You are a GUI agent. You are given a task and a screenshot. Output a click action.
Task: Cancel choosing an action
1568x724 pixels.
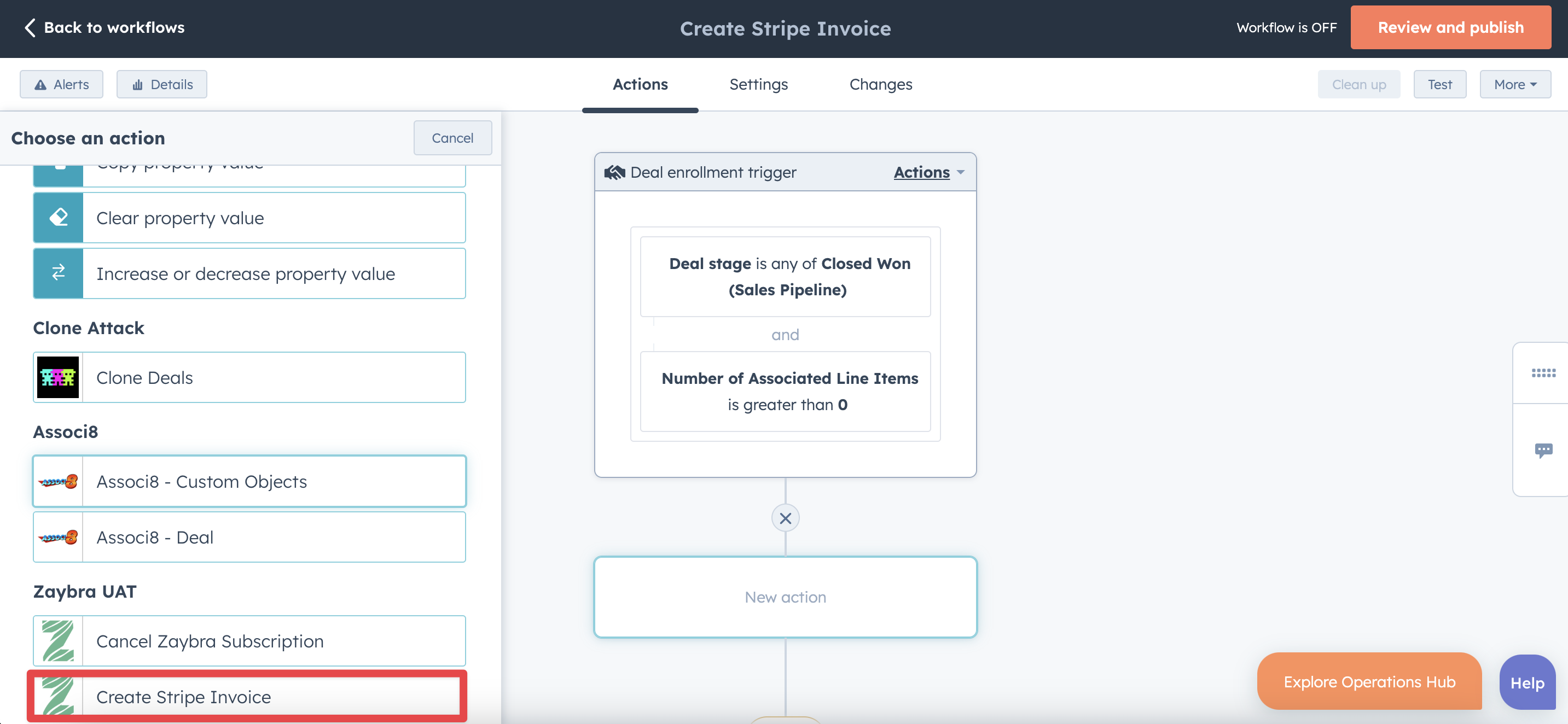[x=452, y=138]
